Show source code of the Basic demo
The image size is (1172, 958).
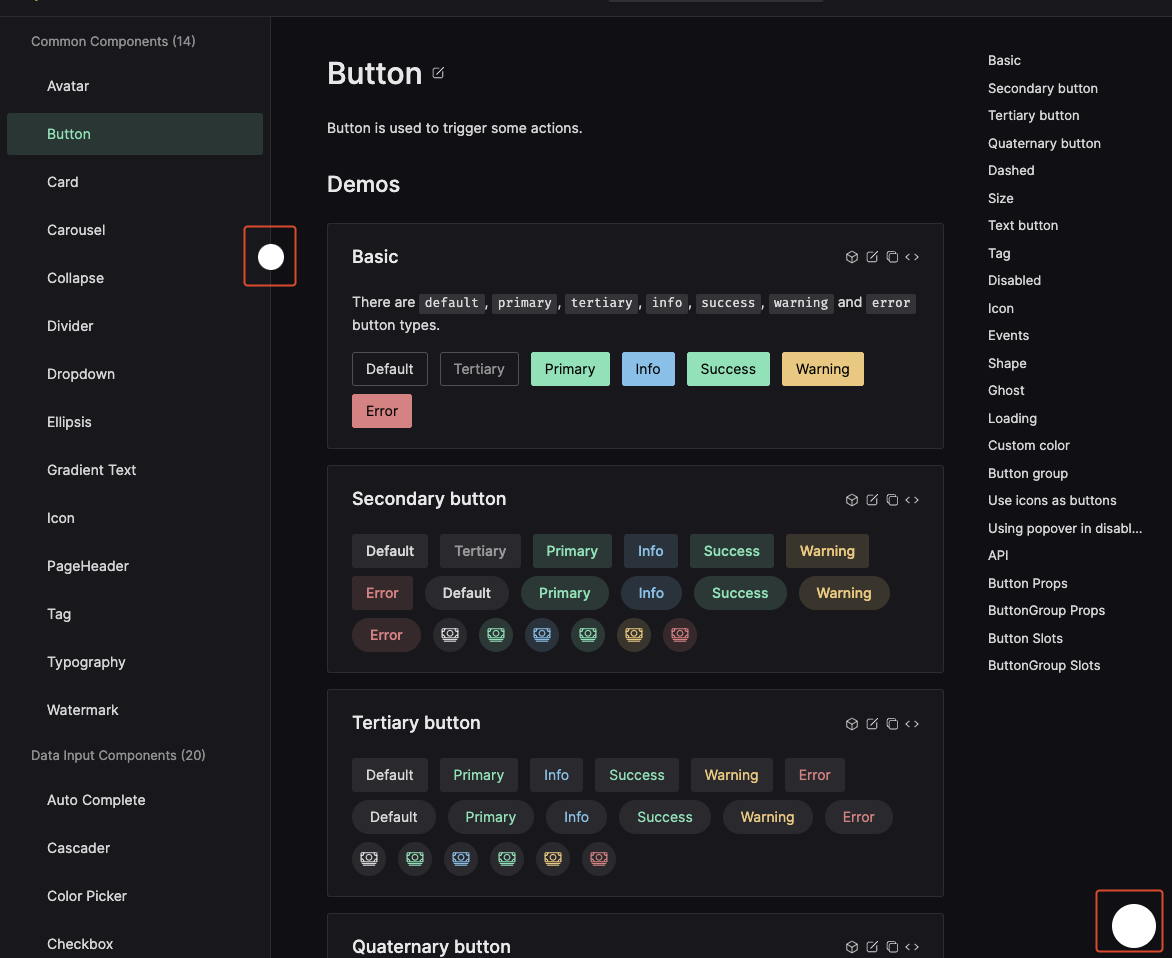(x=911, y=257)
